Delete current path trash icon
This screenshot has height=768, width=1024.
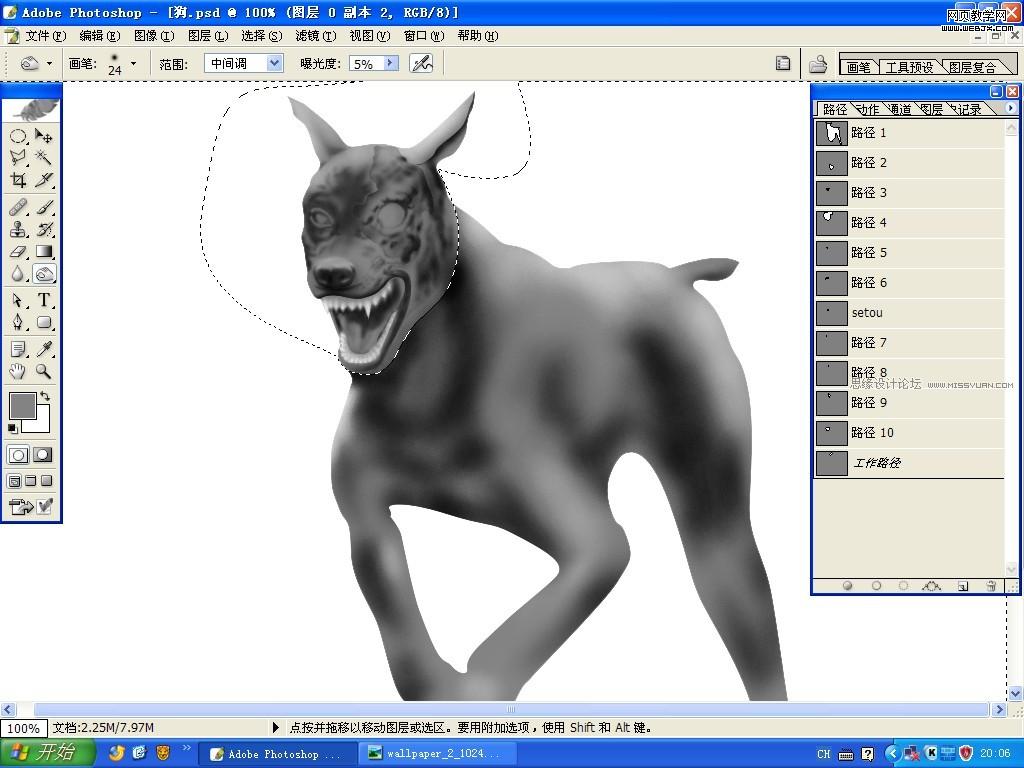coord(991,586)
